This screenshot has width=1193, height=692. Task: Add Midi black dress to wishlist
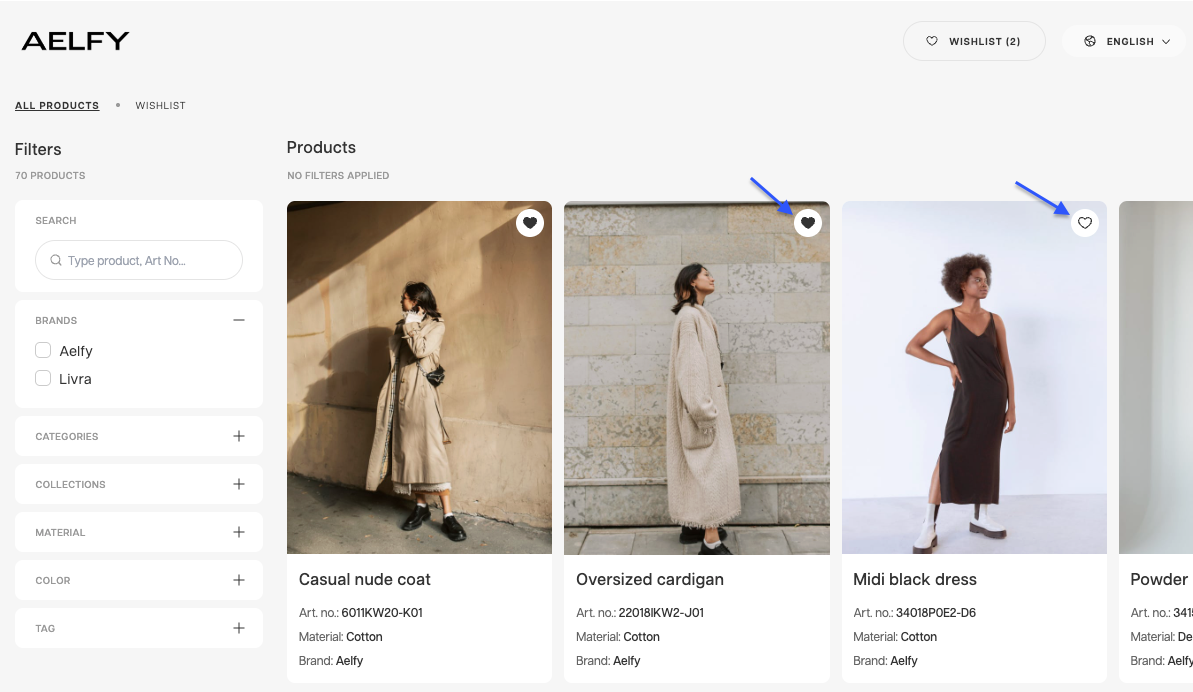(1085, 223)
